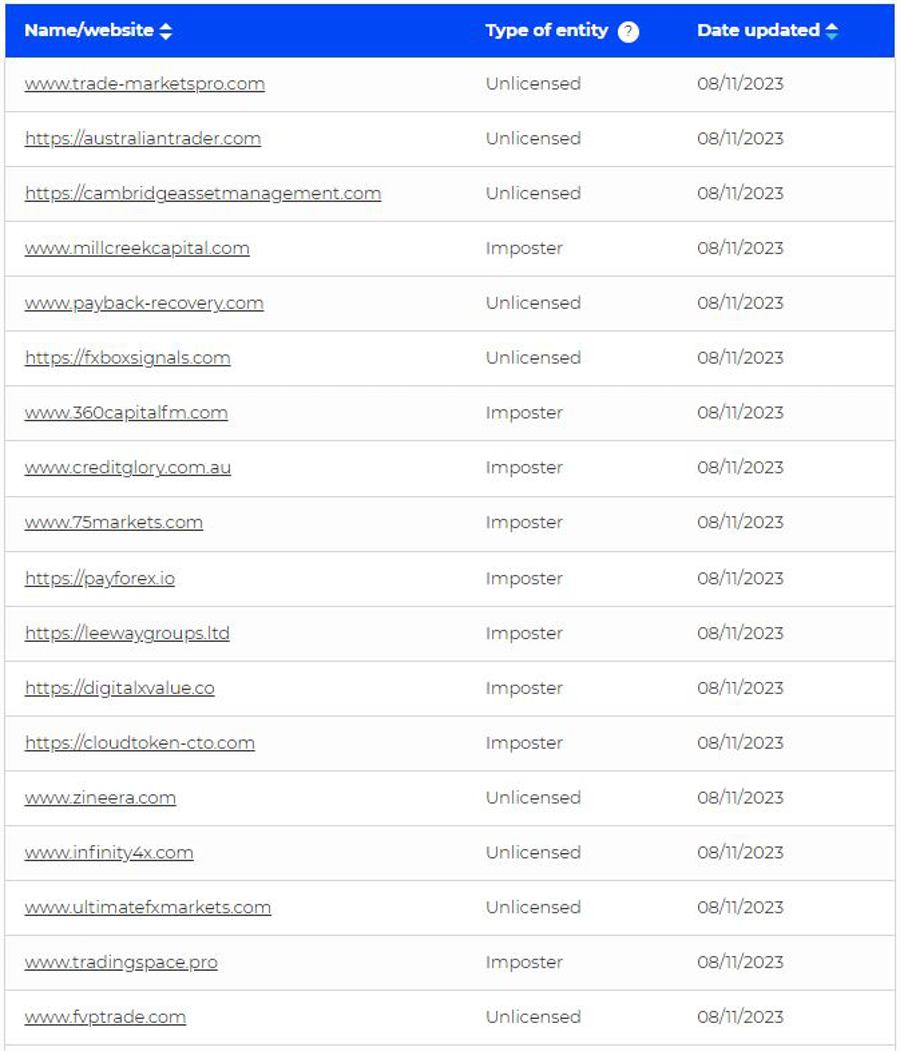Open the fxboxsignals.com link
Viewport: 900px width, 1051px height.
point(128,358)
